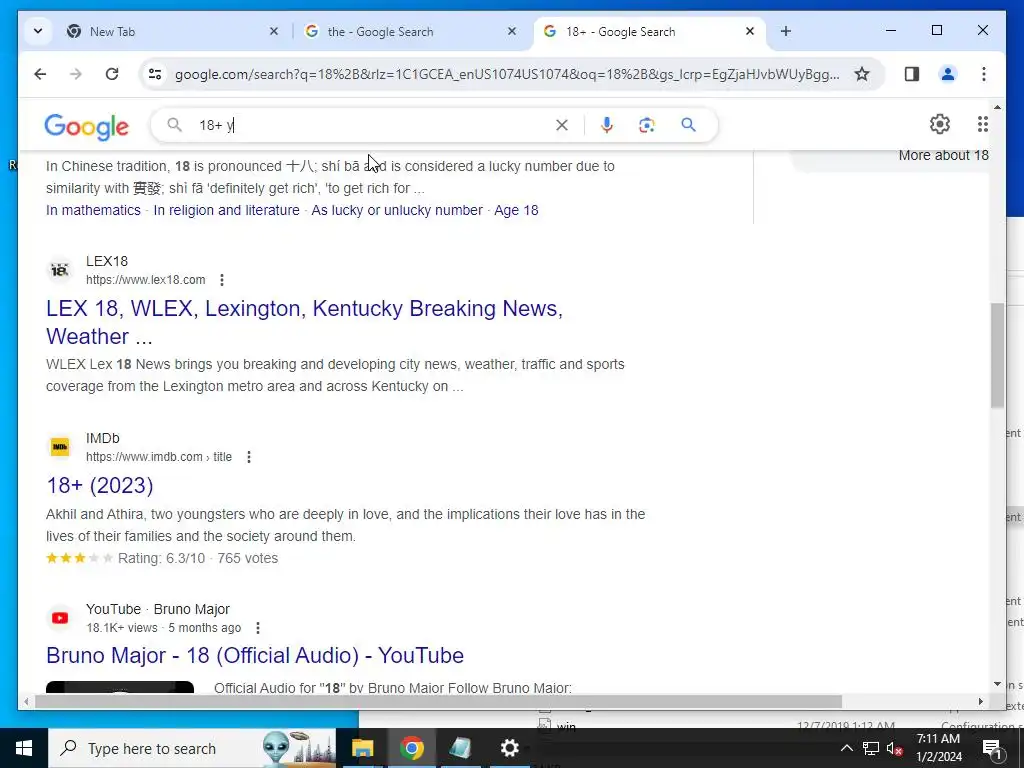Clear the Google search box text
Image resolution: width=1024 pixels, height=768 pixels.
coord(562,125)
